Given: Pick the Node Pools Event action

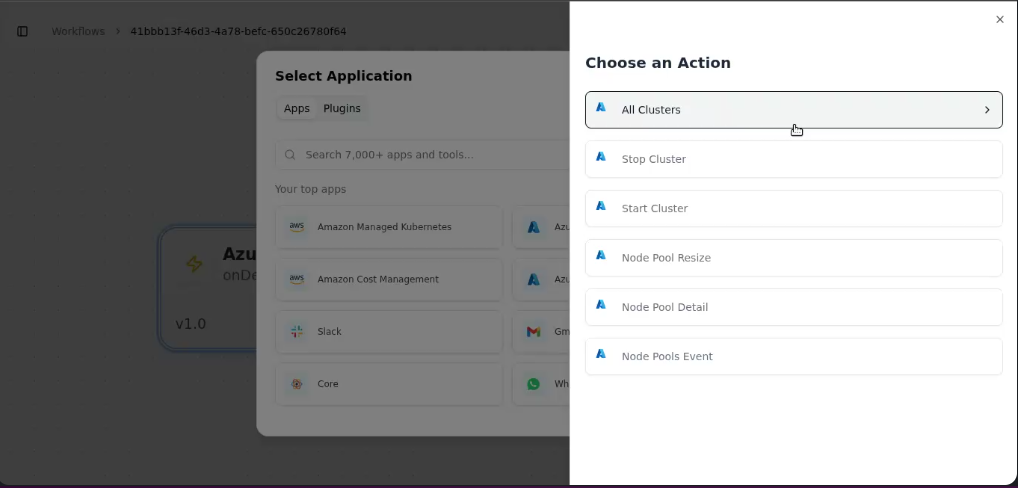Looking at the screenshot, I should [x=793, y=356].
